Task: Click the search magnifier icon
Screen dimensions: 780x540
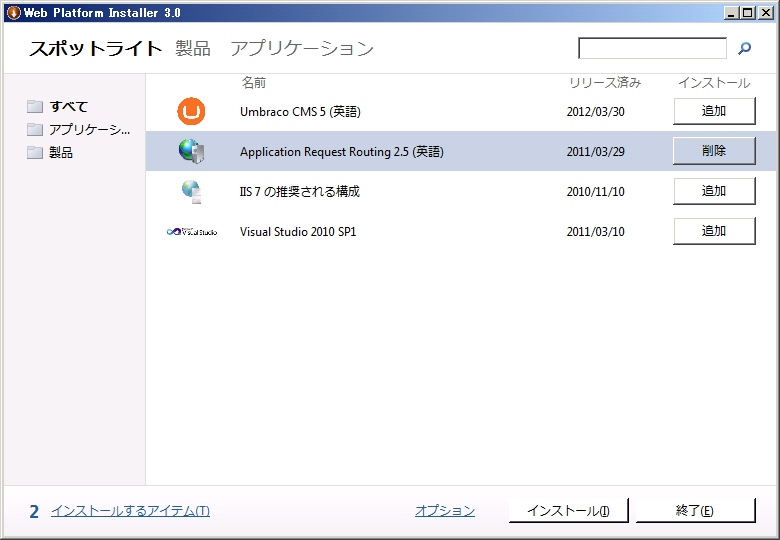Action: 744,48
